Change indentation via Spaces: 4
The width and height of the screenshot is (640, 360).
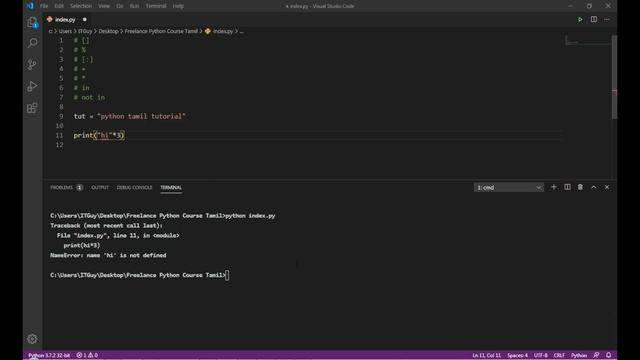pyautogui.click(x=517, y=355)
